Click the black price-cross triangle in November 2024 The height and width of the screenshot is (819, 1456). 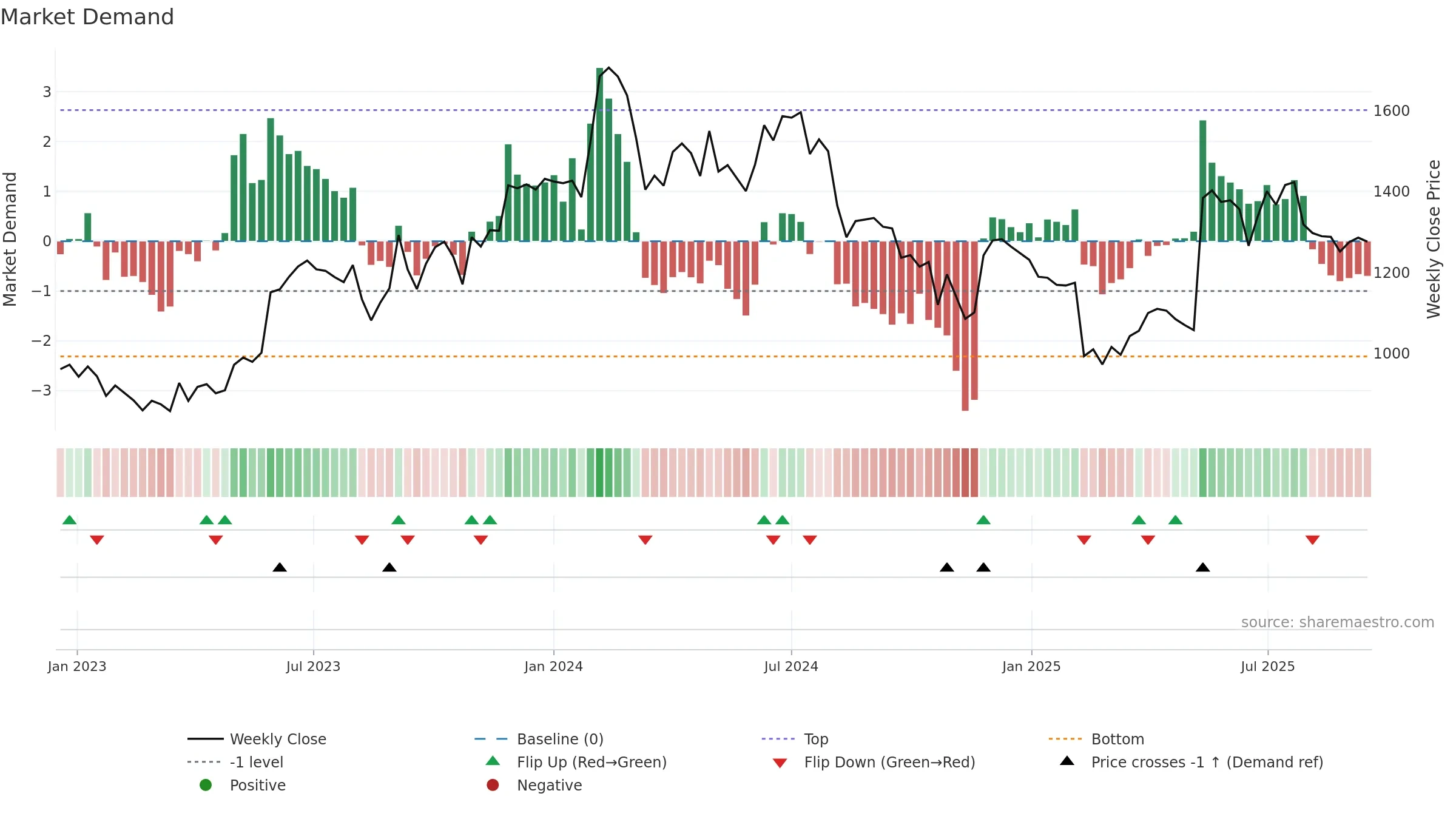click(983, 567)
